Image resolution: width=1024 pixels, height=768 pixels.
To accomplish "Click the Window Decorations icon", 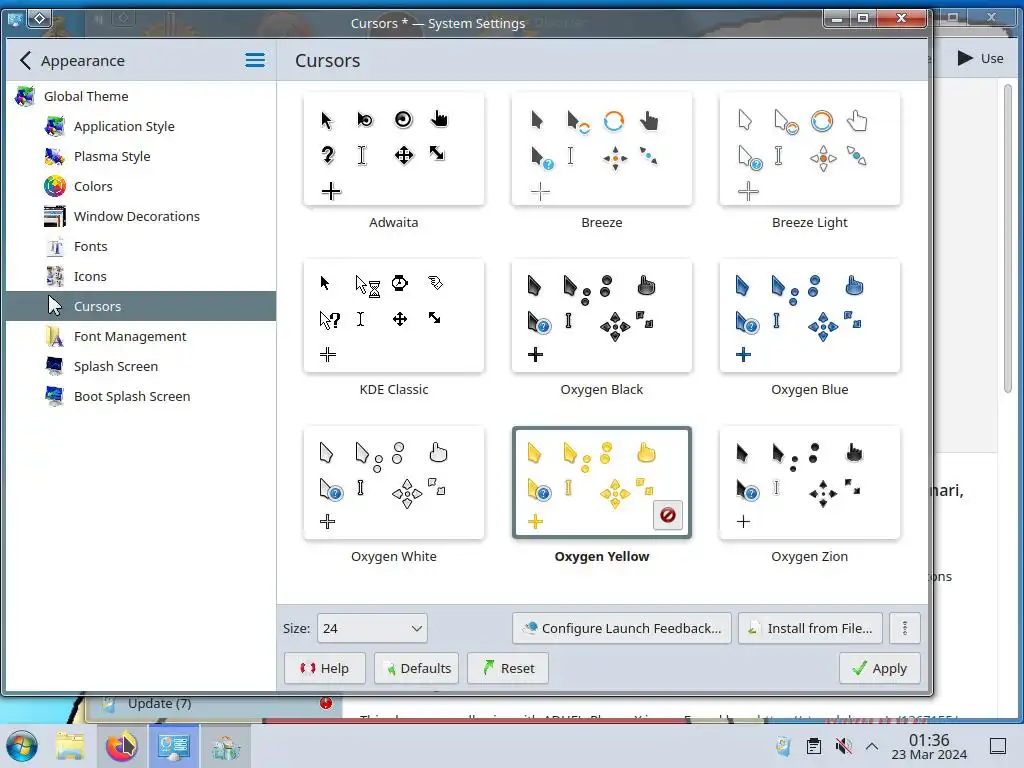I will (x=55, y=216).
